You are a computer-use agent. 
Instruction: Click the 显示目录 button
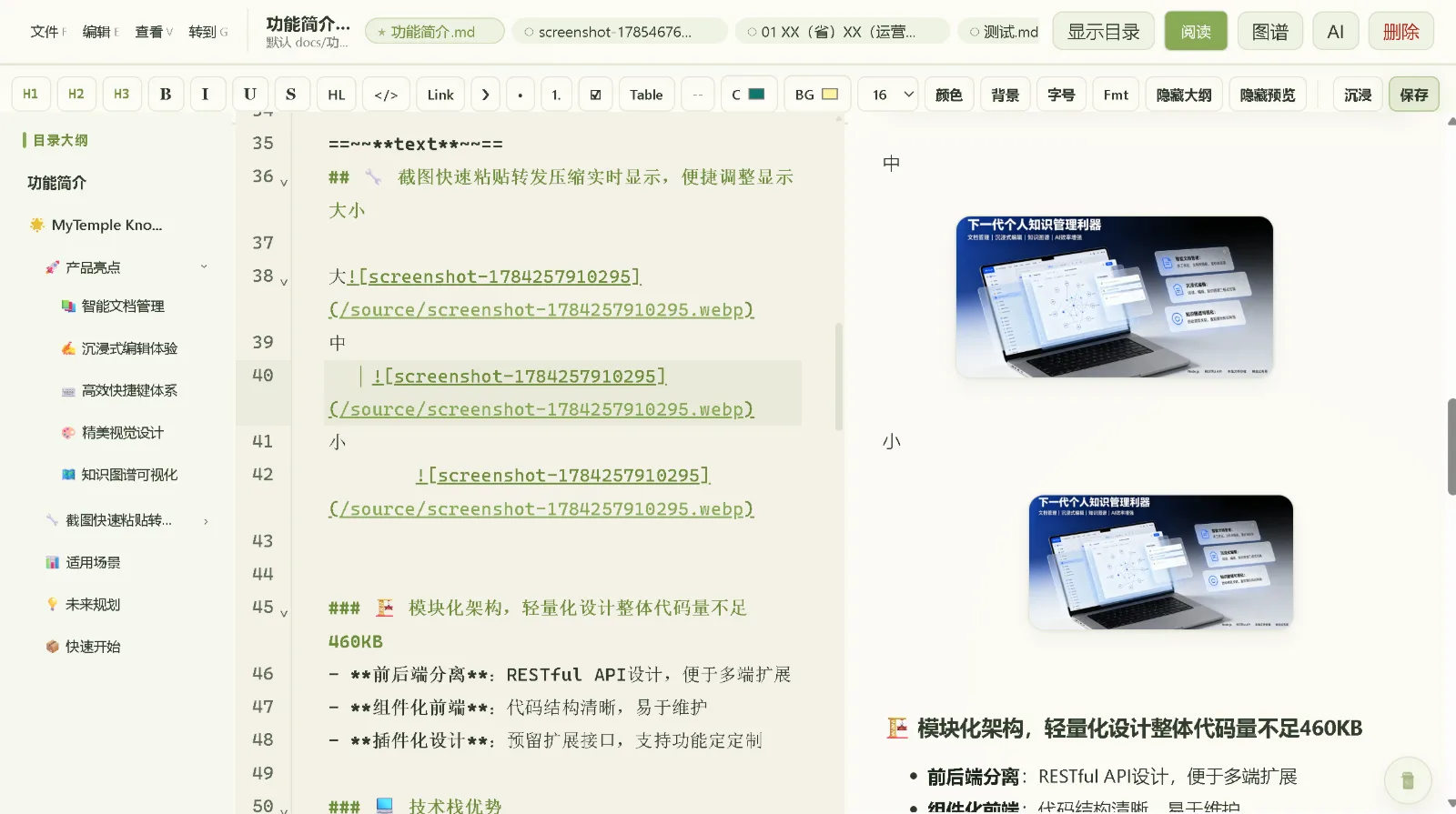(1104, 32)
